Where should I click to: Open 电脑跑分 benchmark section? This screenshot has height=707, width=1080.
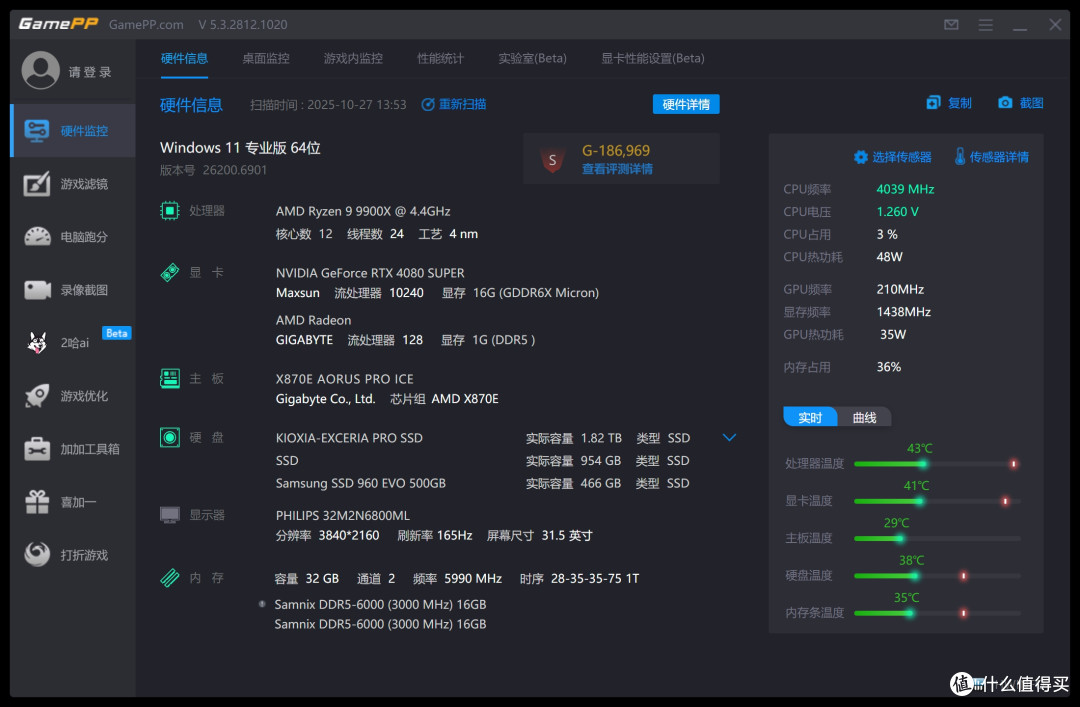point(73,237)
